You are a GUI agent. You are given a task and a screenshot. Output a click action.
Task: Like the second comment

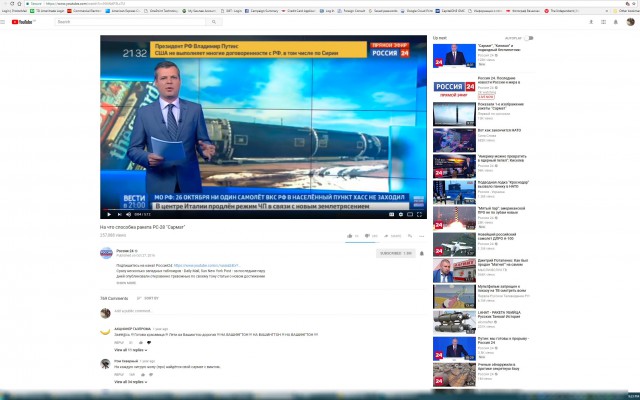pyautogui.click(x=143, y=374)
